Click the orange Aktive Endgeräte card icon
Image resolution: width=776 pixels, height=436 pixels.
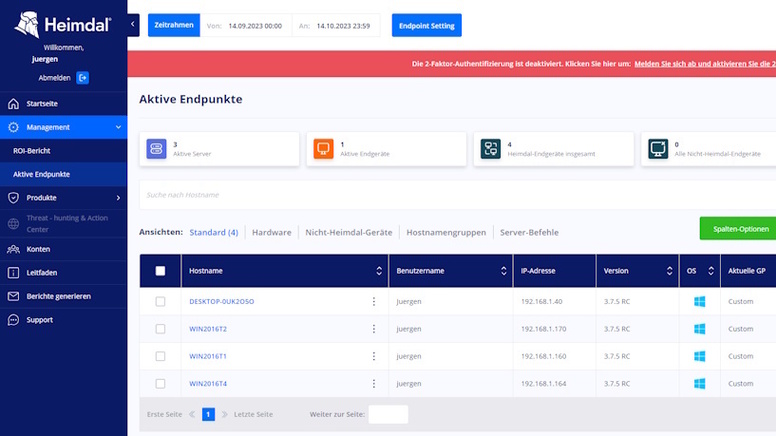coord(323,149)
